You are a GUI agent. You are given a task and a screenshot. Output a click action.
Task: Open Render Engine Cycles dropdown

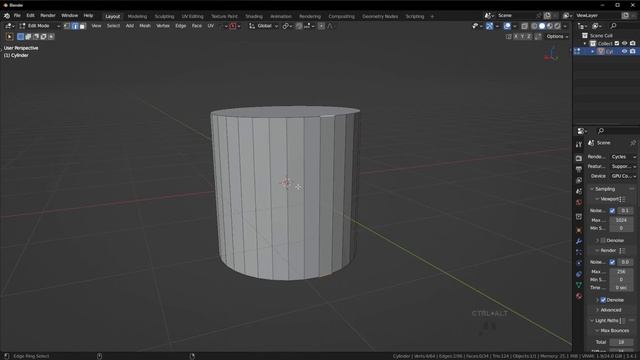623,157
